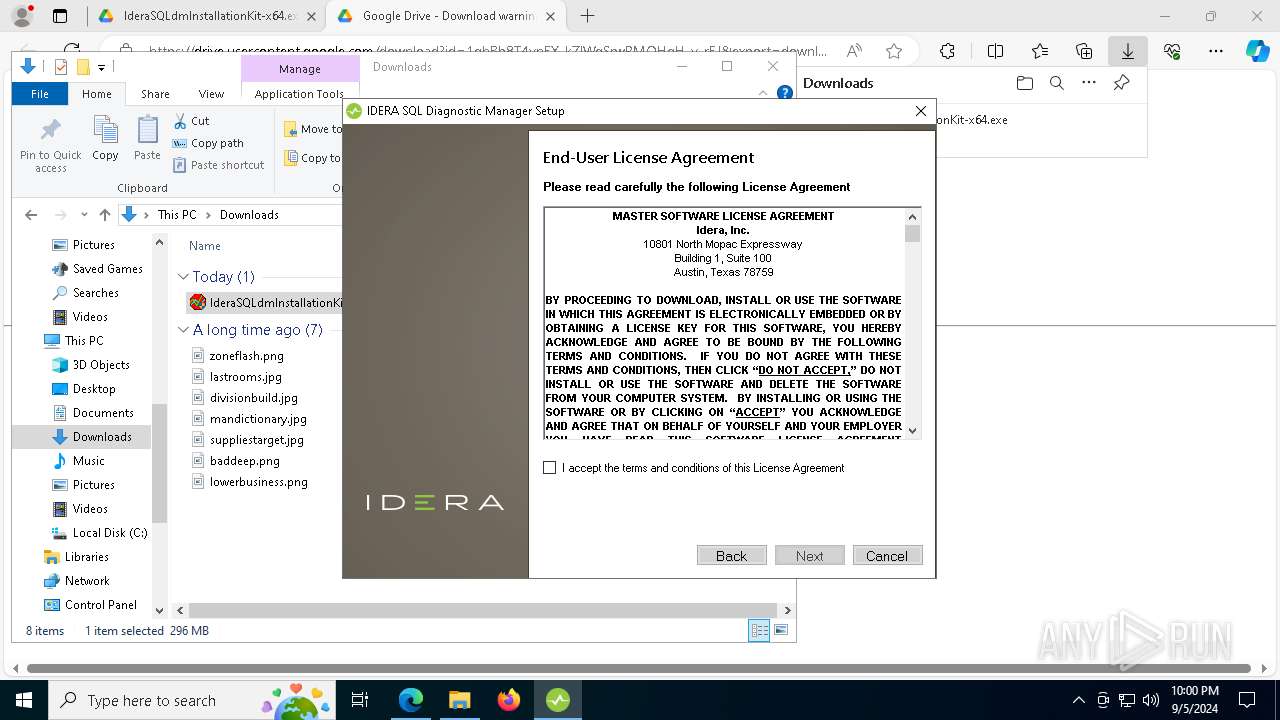Select IderaSQLdmInstallationKit file in Explorer
This screenshot has height=720, width=1280.
[x=266, y=302]
